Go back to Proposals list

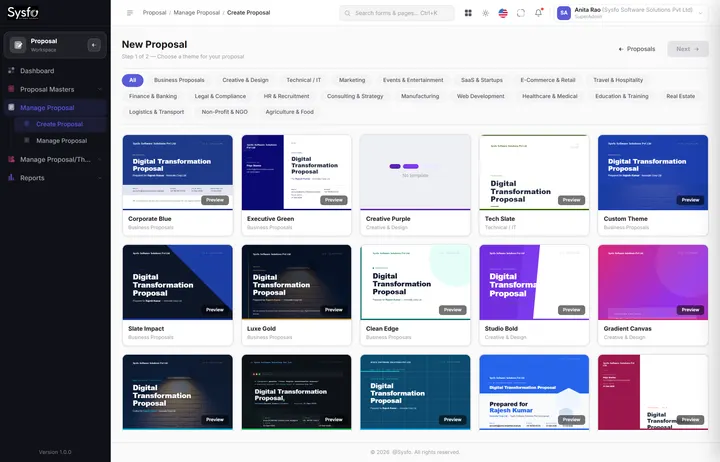(x=636, y=49)
